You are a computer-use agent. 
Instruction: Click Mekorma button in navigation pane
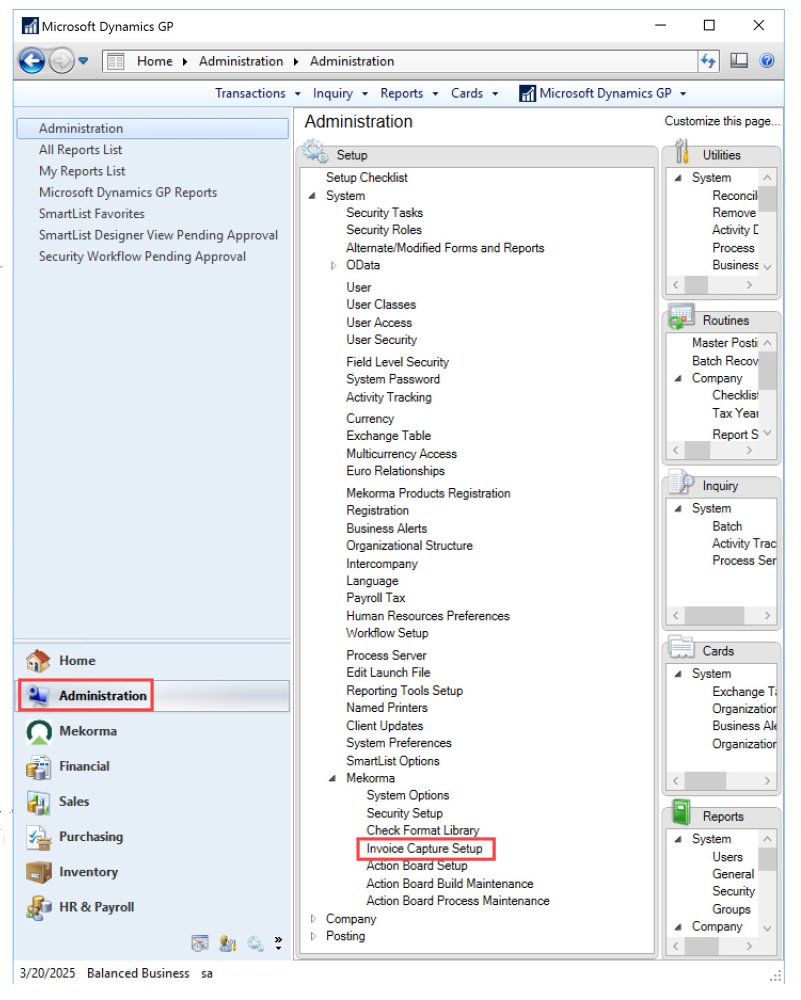(152, 731)
